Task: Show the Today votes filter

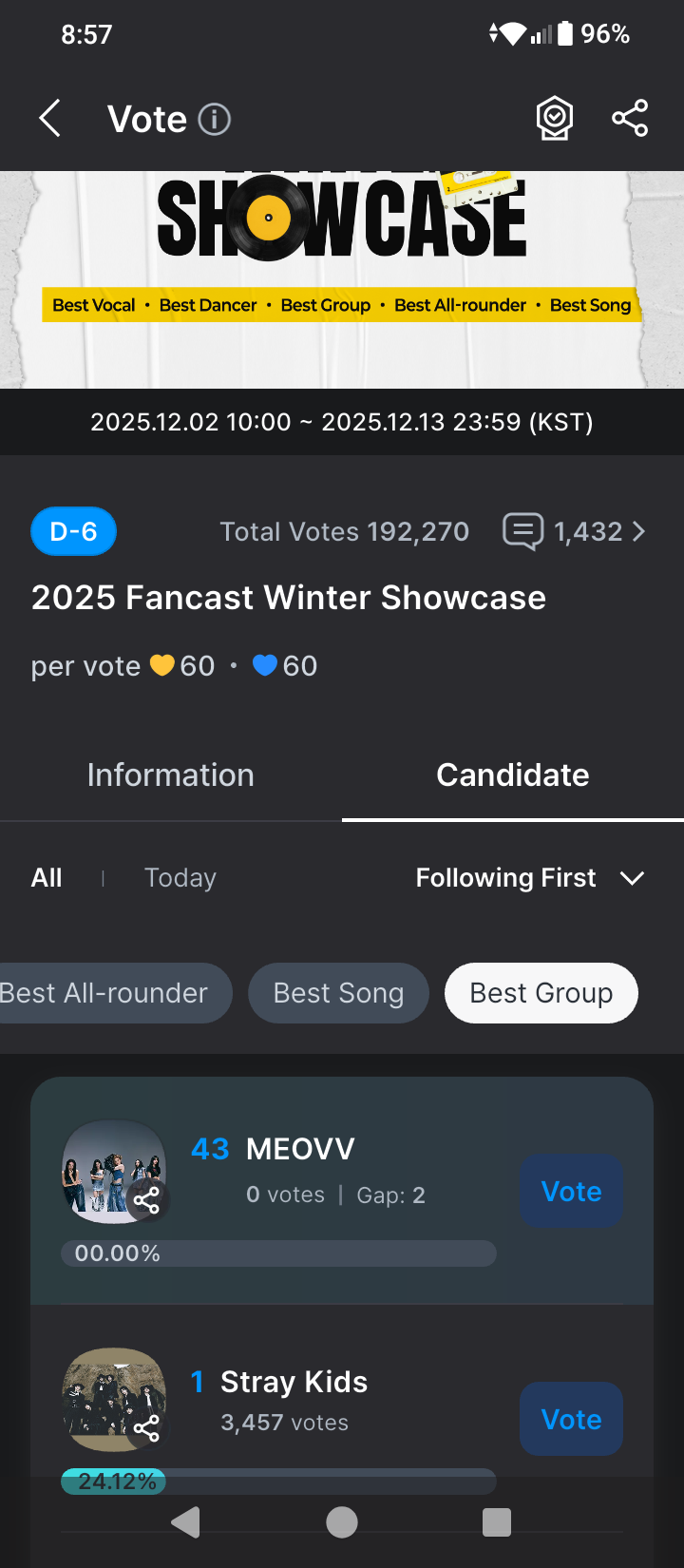Action: [x=180, y=878]
